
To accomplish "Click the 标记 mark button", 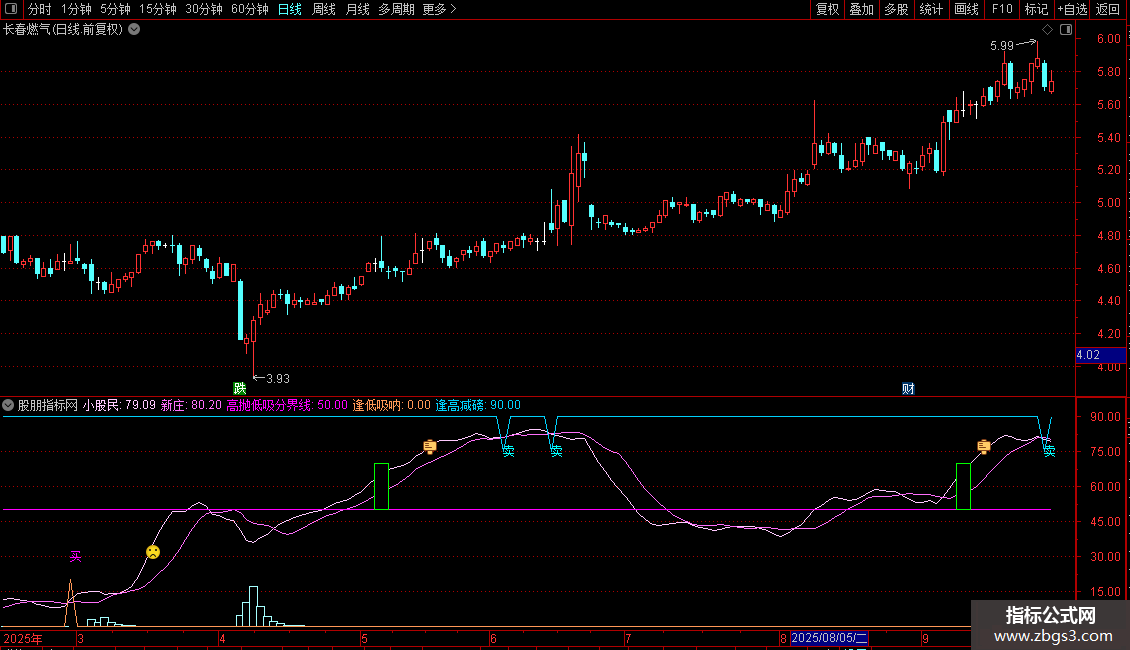I will 1036,9.
